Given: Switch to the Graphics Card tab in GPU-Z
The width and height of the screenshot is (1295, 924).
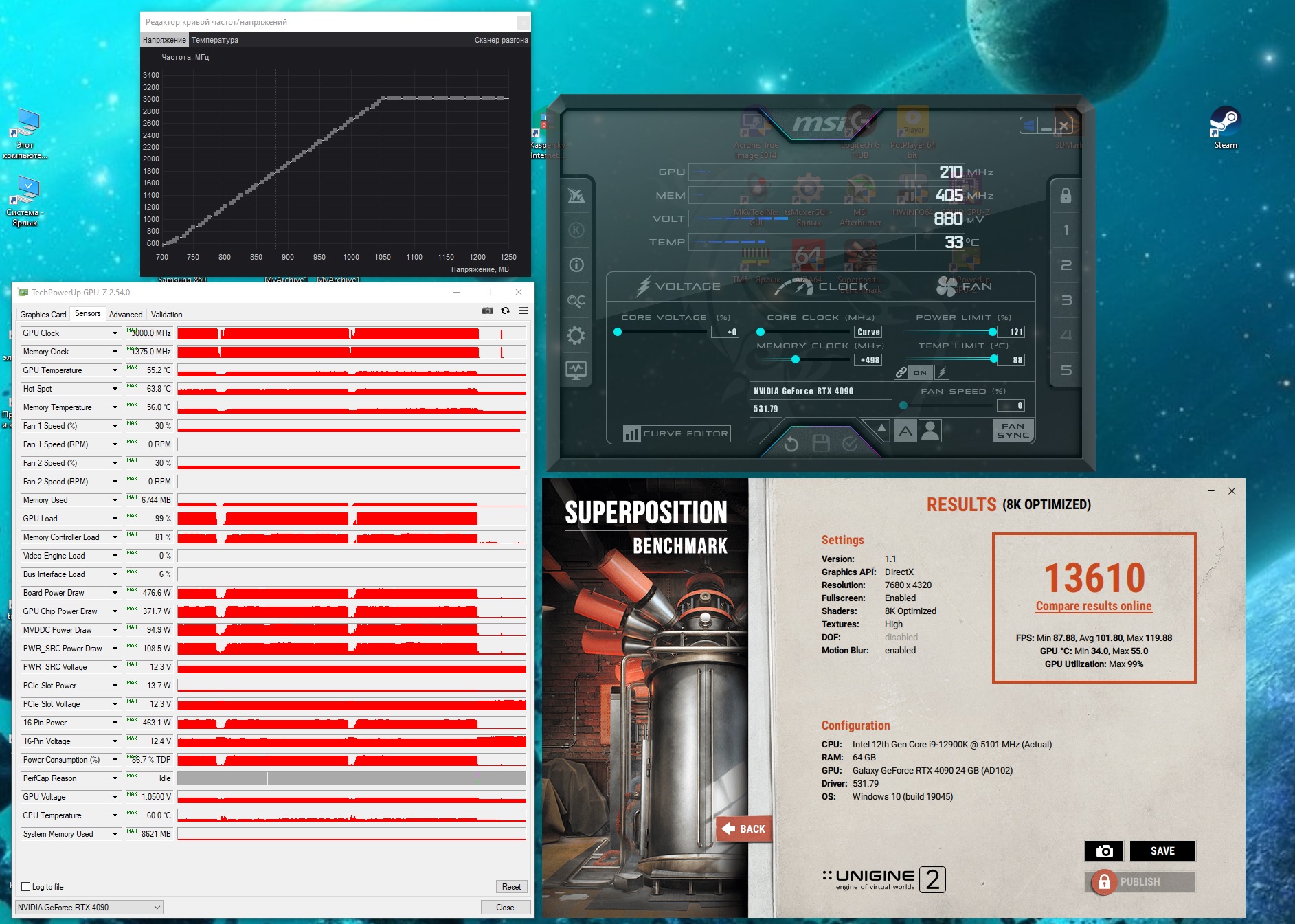Looking at the screenshot, I should click(43, 315).
